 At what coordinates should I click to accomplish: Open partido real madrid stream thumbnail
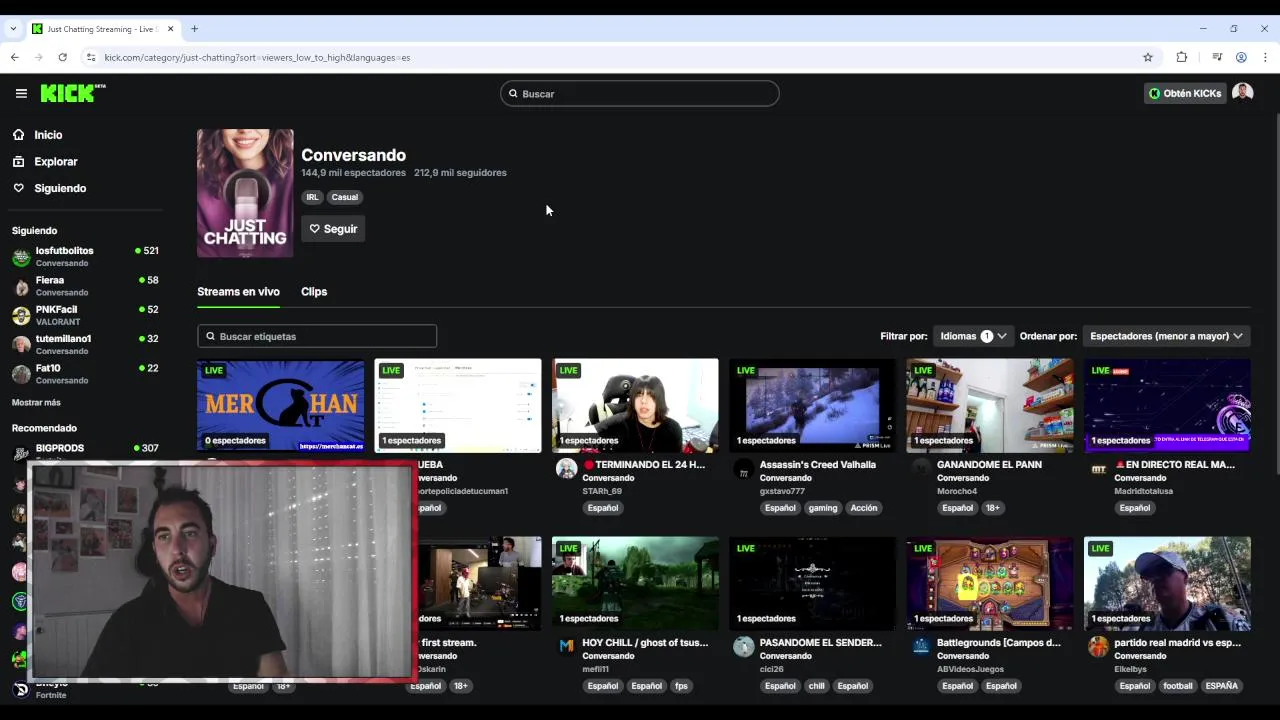pos(1167,584)
